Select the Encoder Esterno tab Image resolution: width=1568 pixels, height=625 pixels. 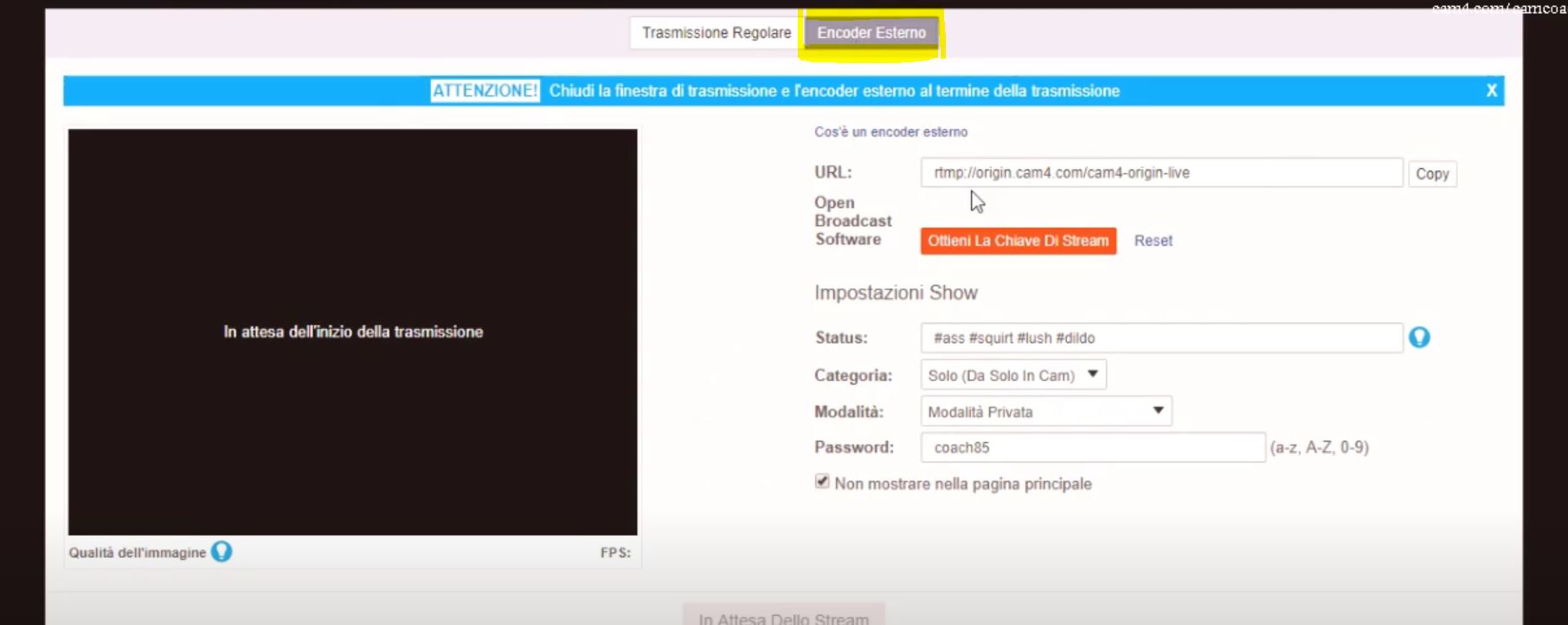pyautogui.click(x=871, y=33)
